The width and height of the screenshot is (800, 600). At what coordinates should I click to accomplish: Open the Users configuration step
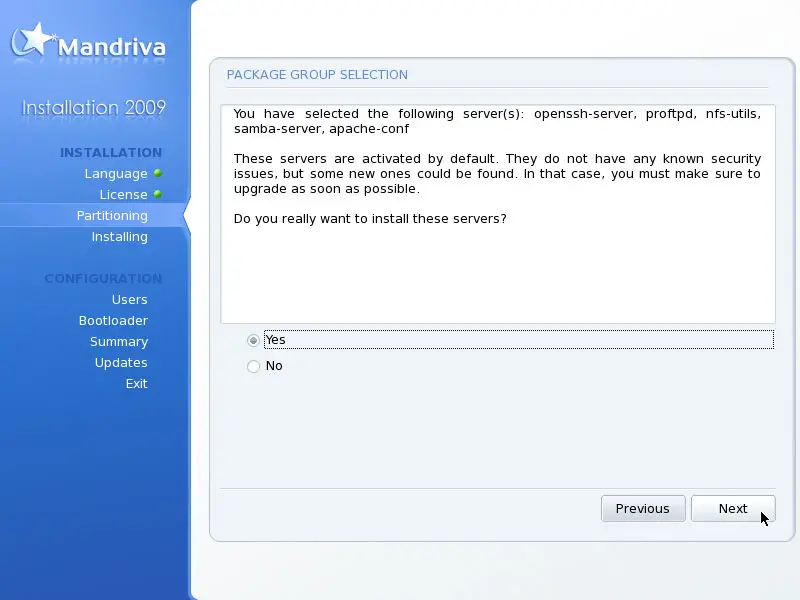click(x=129, y=300)
